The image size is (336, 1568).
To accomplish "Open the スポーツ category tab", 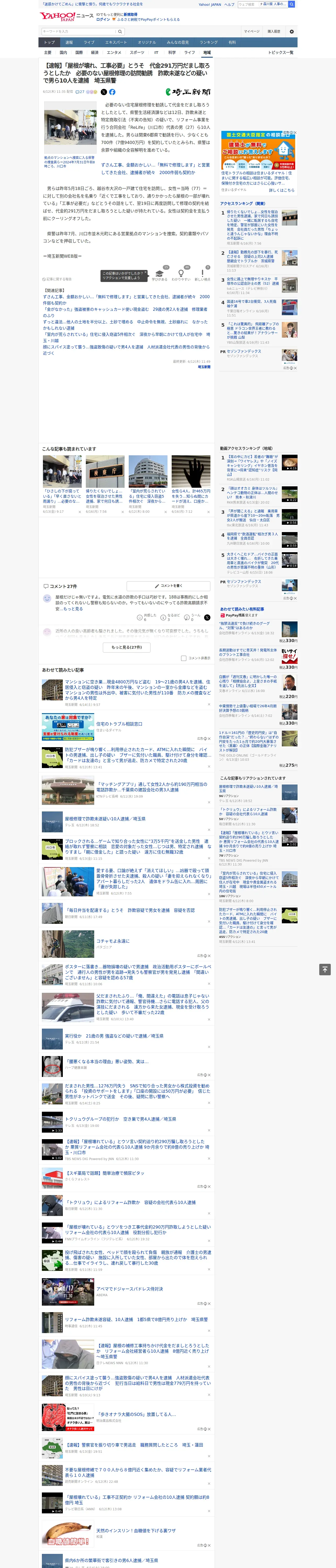I will click(137, 52).
